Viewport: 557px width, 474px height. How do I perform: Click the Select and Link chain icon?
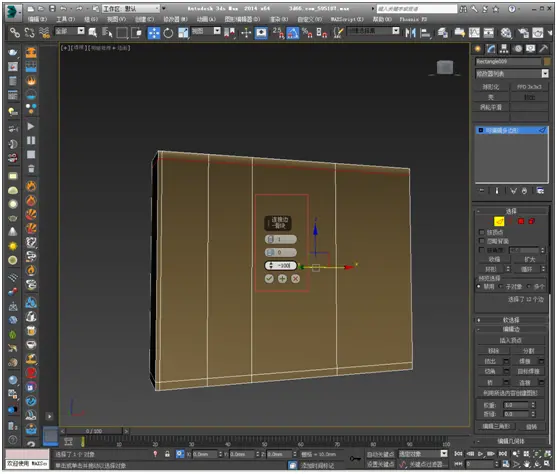pos(15,33)
